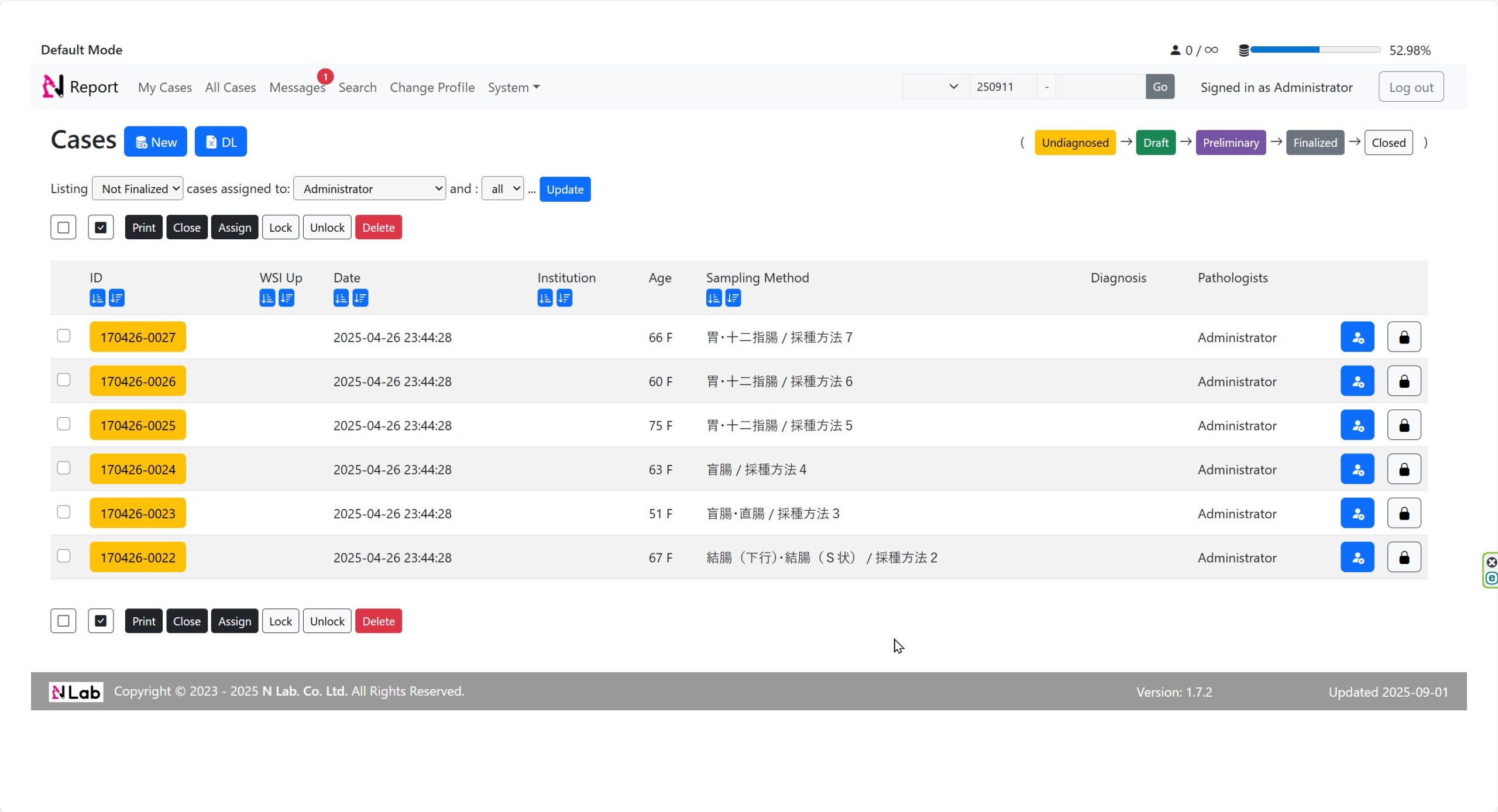Click lock icon for case 170426-0022
1498x812 pixels.
tap(1404, 558)
